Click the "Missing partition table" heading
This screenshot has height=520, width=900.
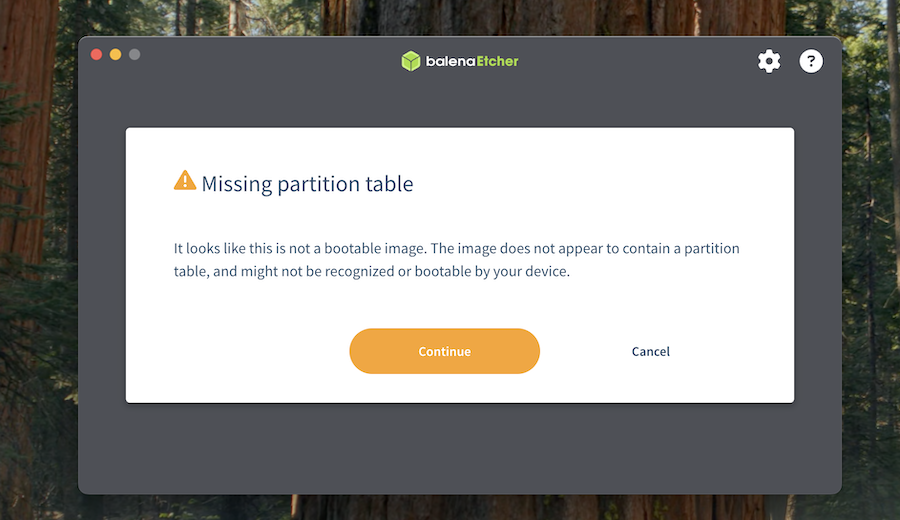click(307, 184)
